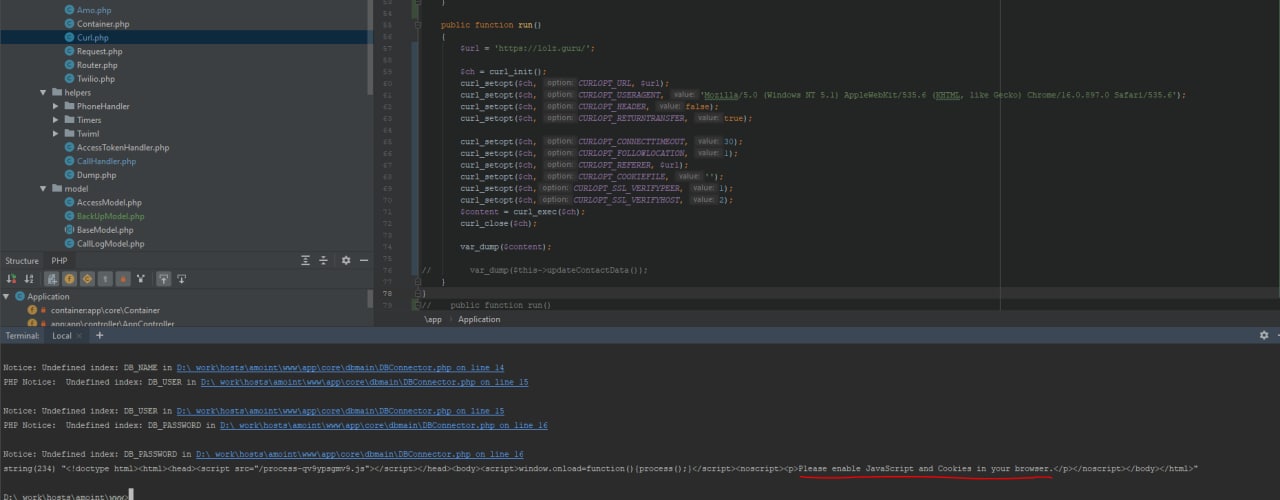1280x500 pixels.
Task: Open BaseModel.php file
Action: [105, 230]
